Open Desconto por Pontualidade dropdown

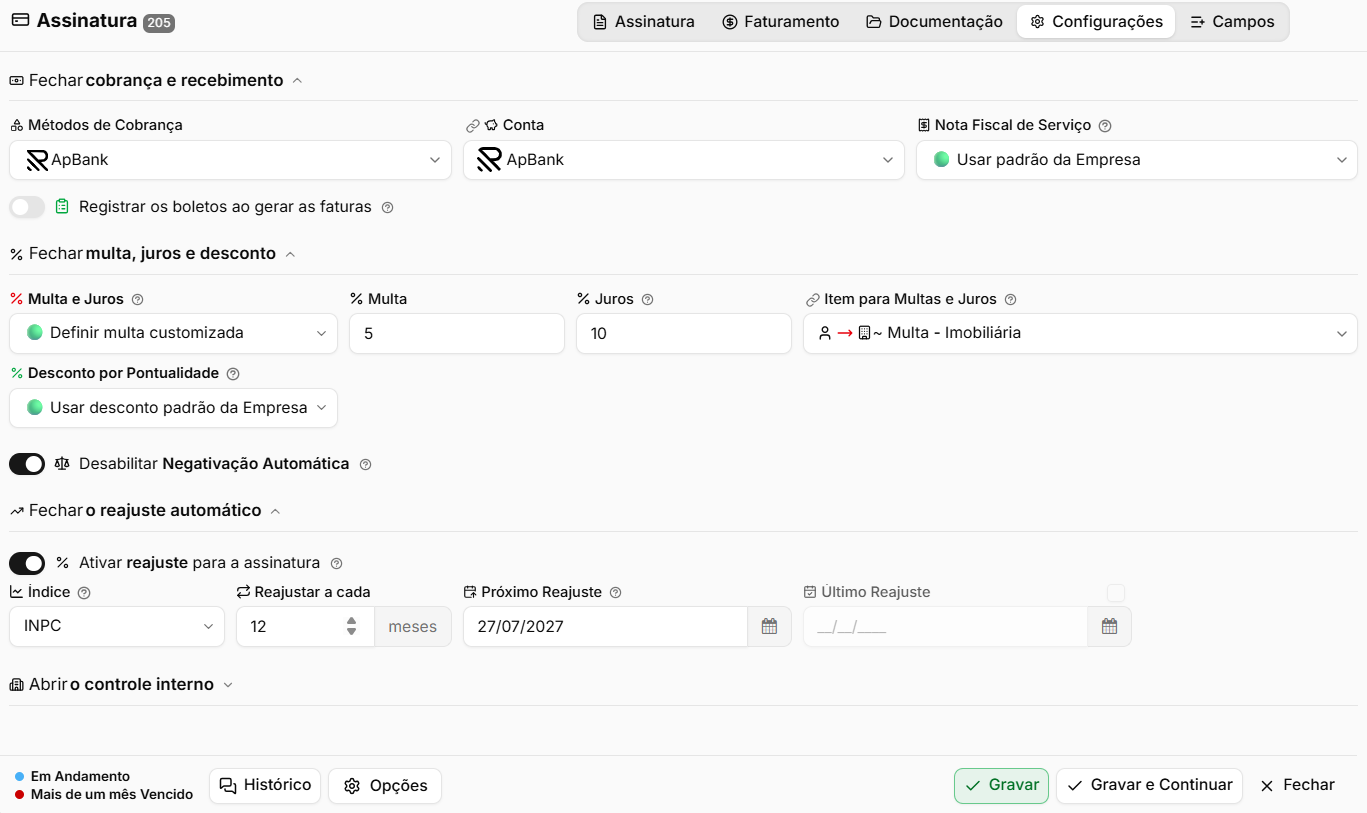[x=173, y=408]
